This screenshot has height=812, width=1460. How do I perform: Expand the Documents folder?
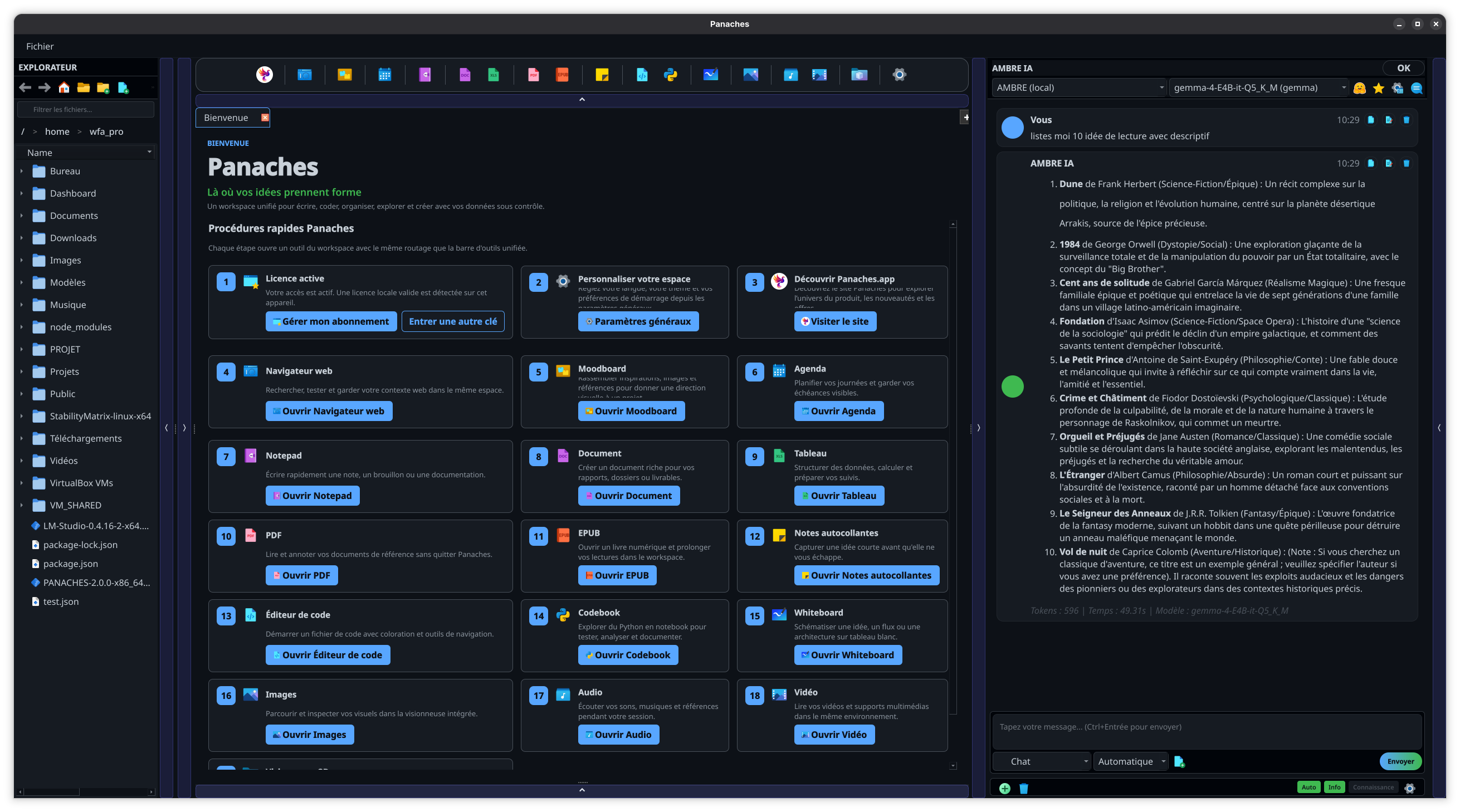pos(22,216)
